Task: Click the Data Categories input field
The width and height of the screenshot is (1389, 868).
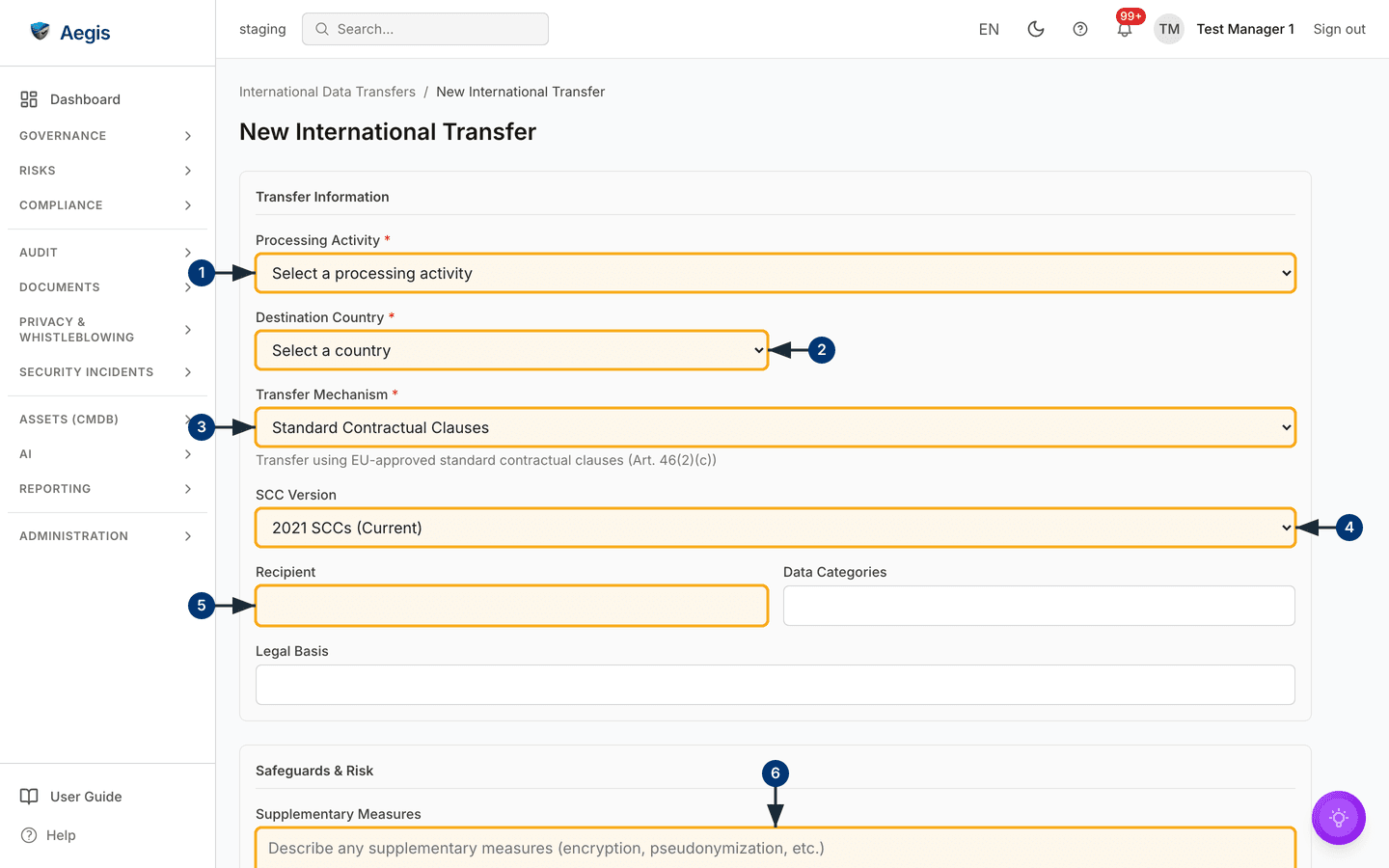Action: (1039, 606)
